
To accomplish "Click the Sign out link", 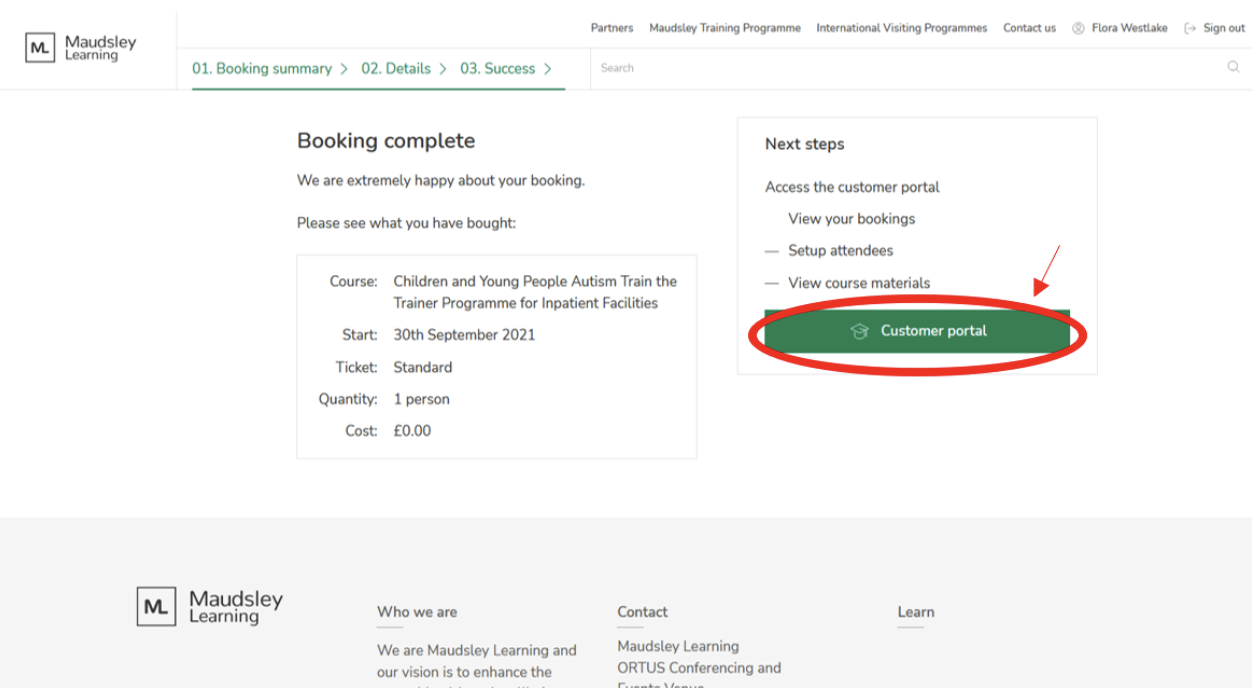I will point(1224,28).
